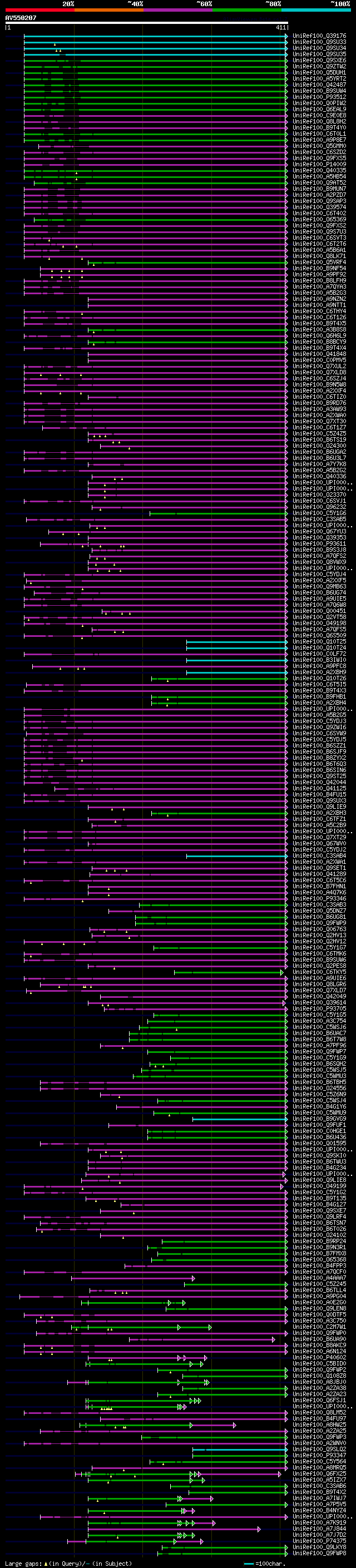Click the red 20% identity scale segment
The image size is (356, 1568).
tap(39, 10)
